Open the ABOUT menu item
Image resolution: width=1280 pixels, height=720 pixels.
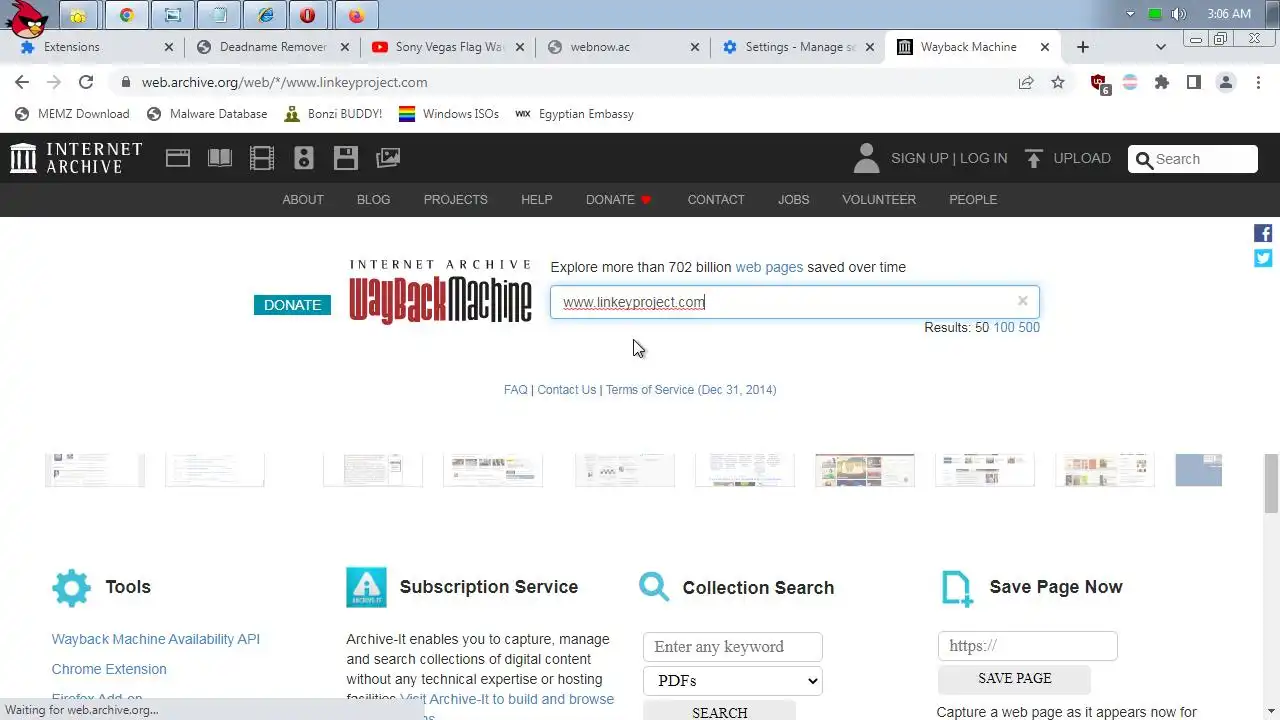pos(303,200)
